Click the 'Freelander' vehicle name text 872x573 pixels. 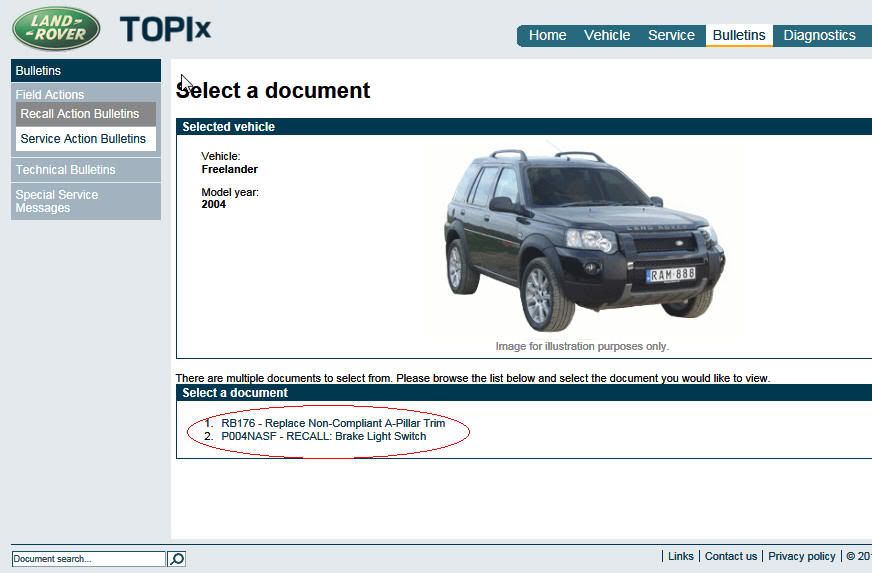[229, 169]
